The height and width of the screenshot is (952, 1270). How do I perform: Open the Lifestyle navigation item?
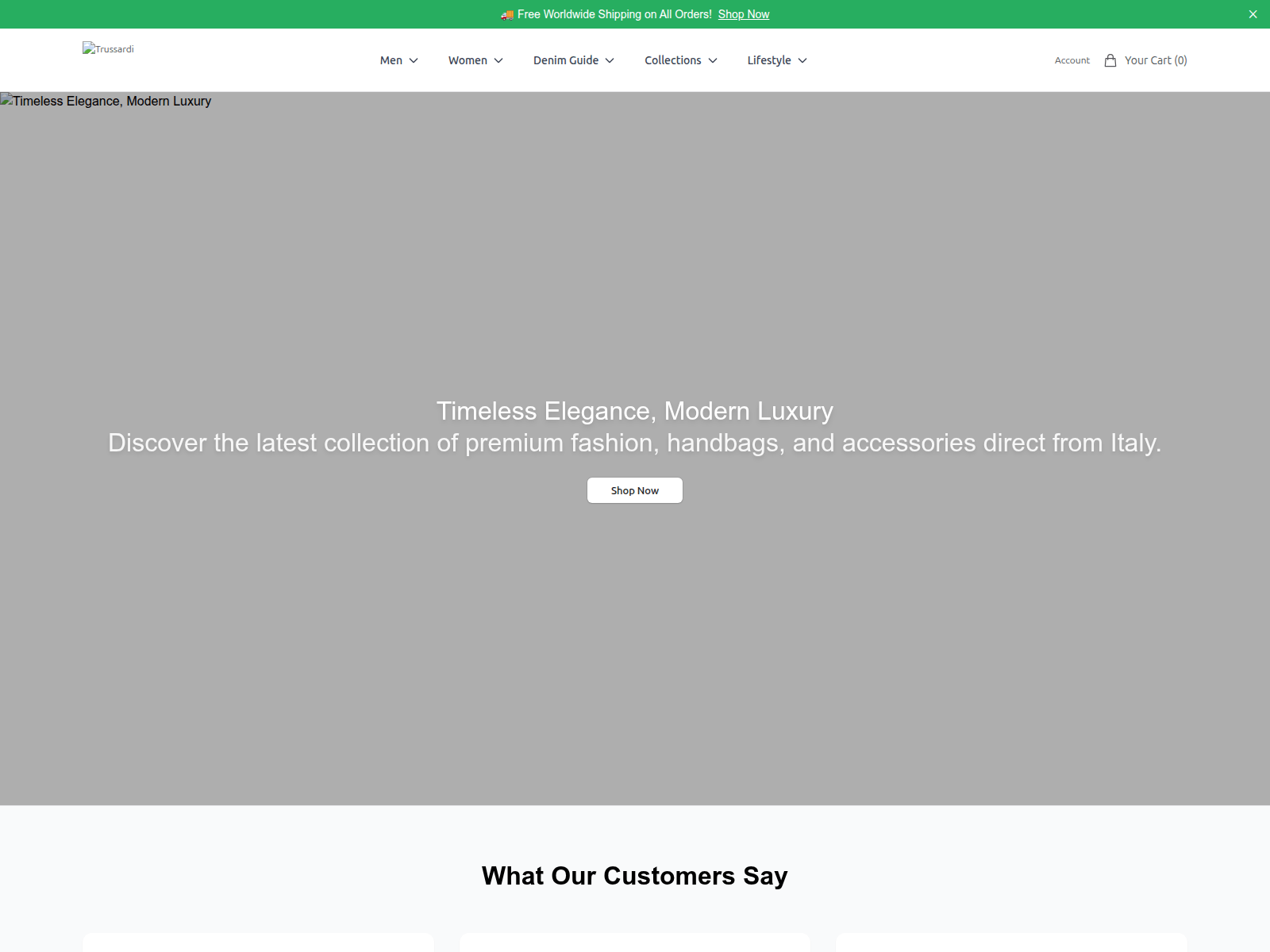tap(769, 60)
